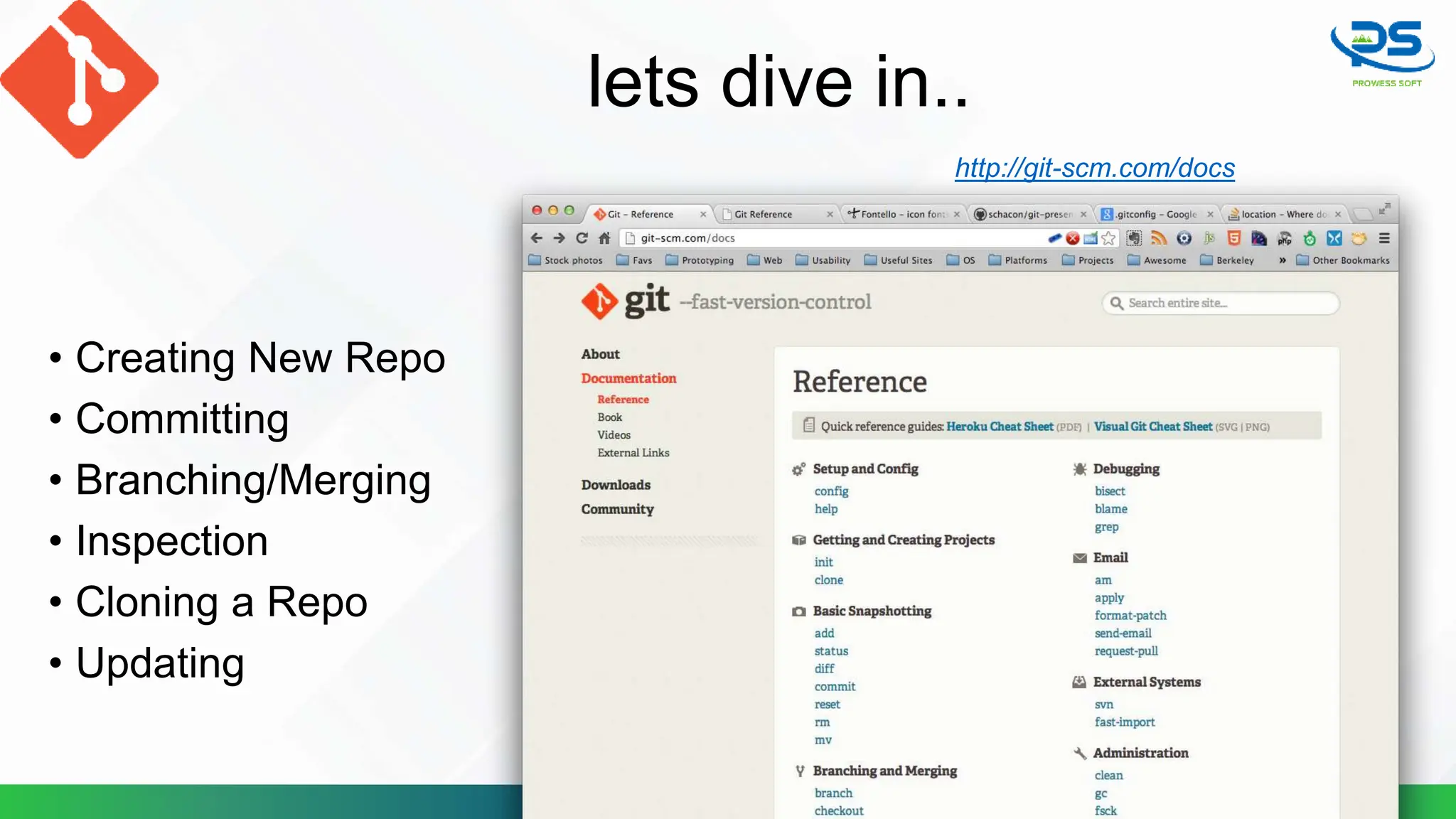Select Book under Documentation
Screen dimensions: 1456x819
[x=610, y=417]
